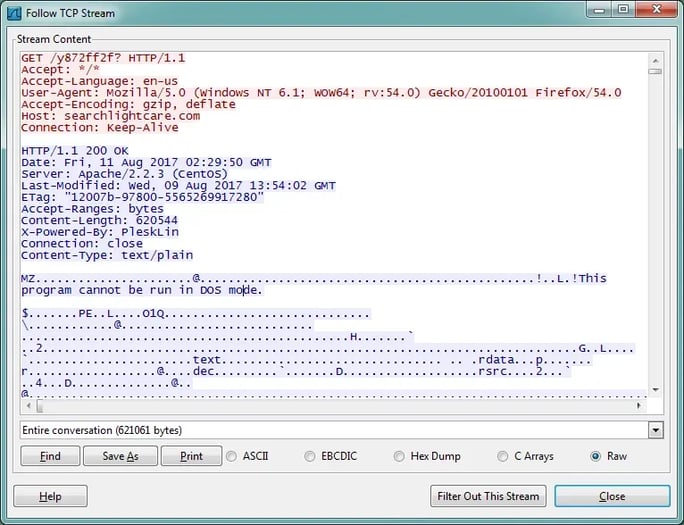Click Save As to export stream
The height and width of the screenshot is (525, 684).
click(120, 456)
